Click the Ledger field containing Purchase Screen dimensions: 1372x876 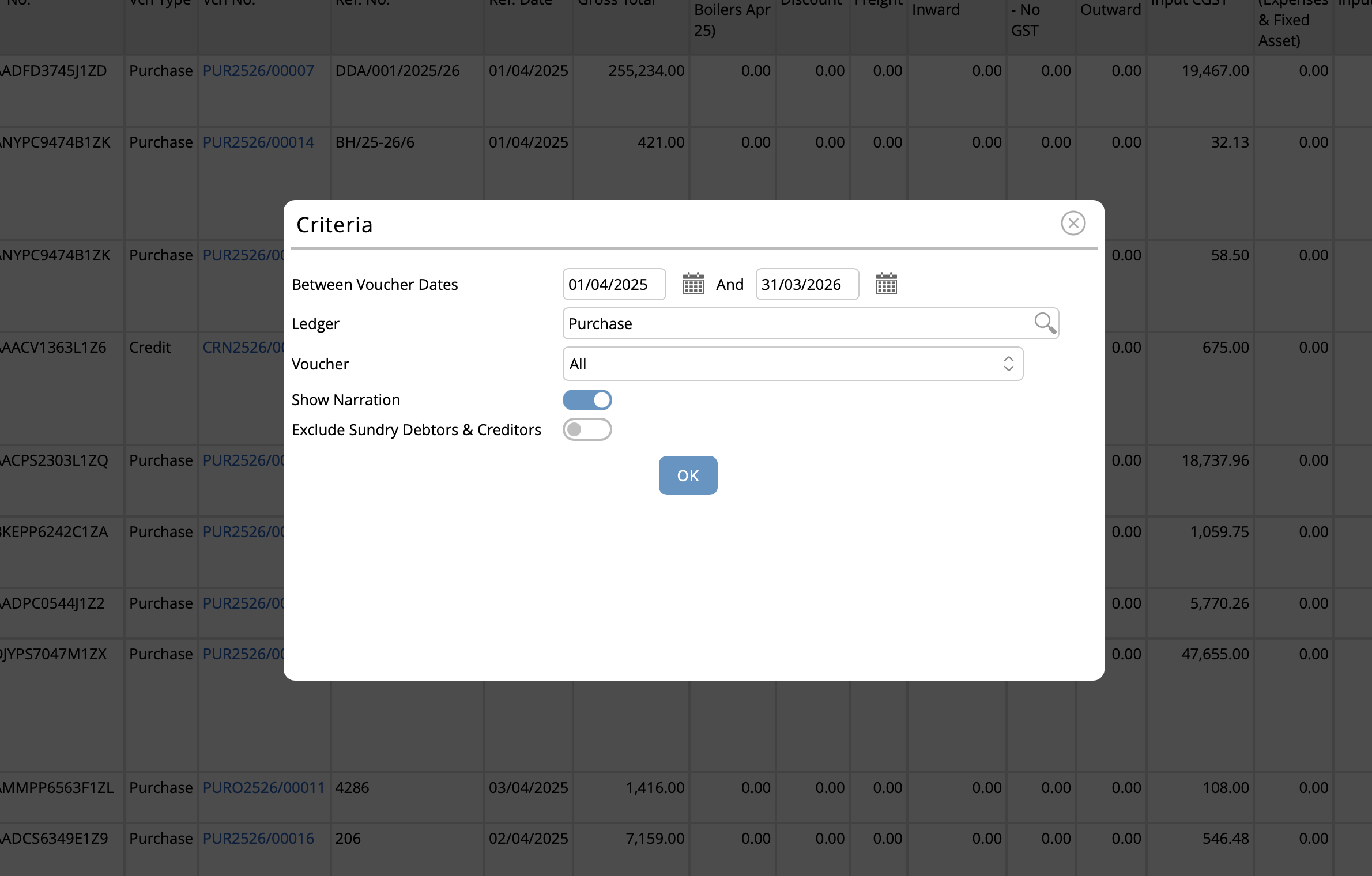811,323
